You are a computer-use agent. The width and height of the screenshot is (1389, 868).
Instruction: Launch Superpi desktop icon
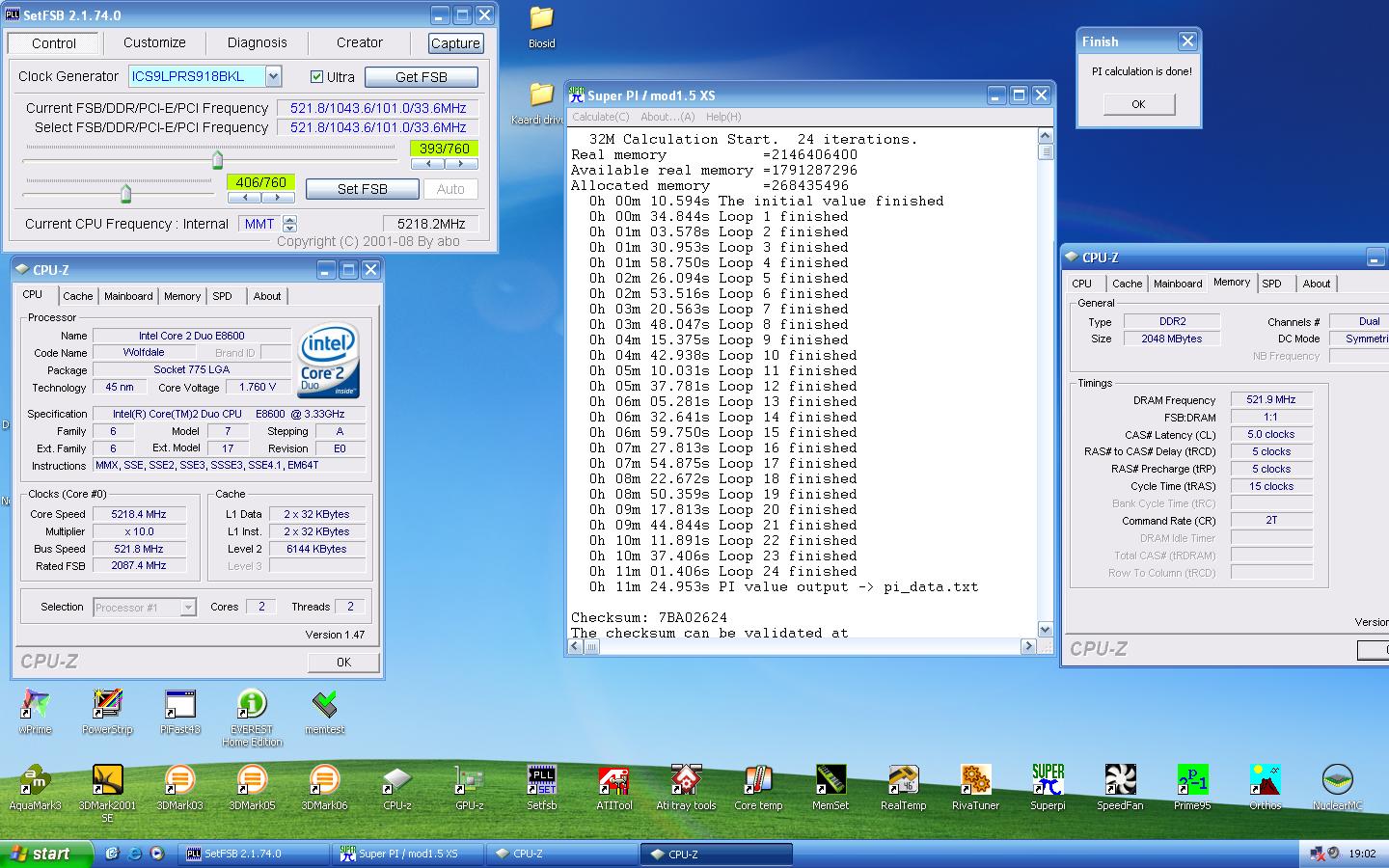coord(1048,788)
